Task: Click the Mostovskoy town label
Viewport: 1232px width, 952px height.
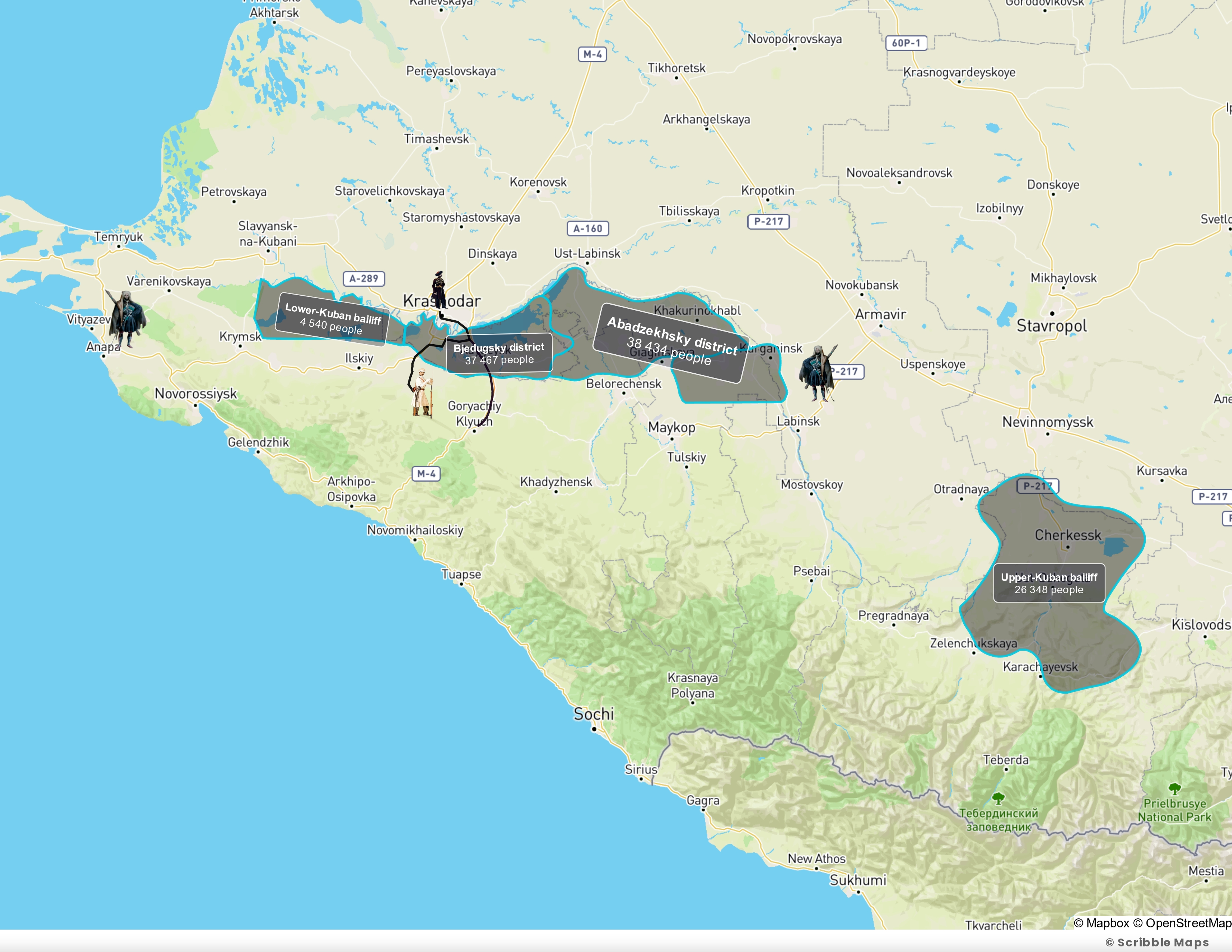Action: click(812, 485)
